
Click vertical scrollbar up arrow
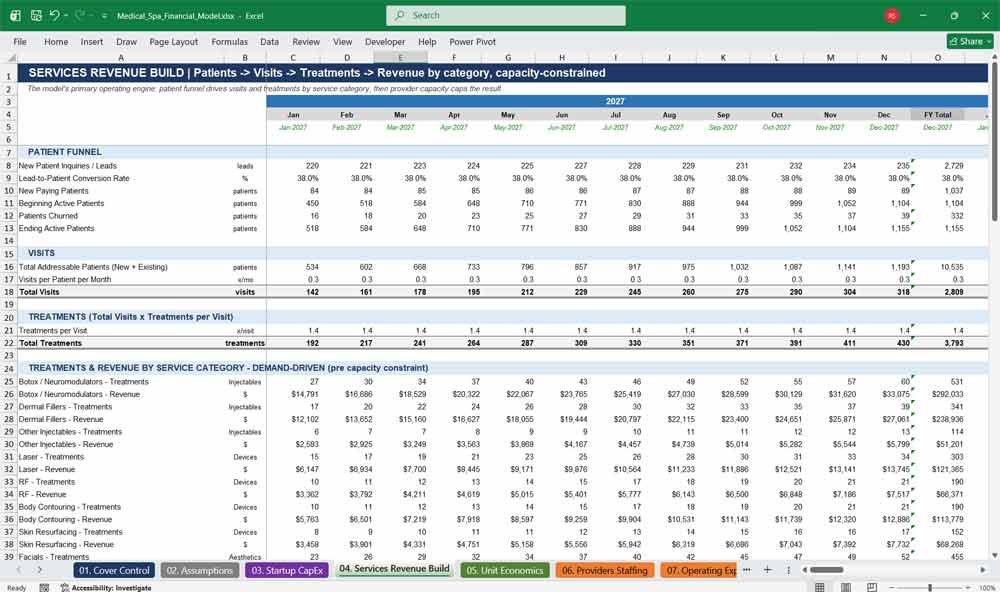[994, 57]
